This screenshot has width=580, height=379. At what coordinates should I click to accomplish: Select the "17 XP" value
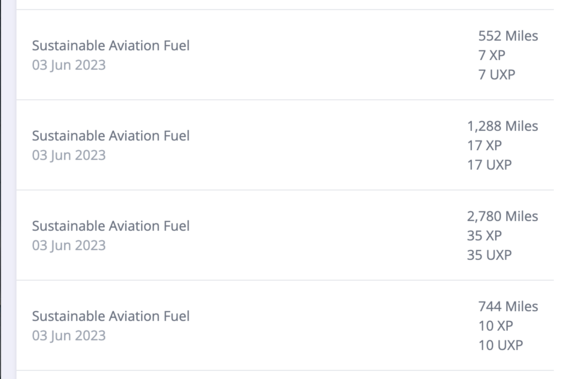click(x=484, y=145)
